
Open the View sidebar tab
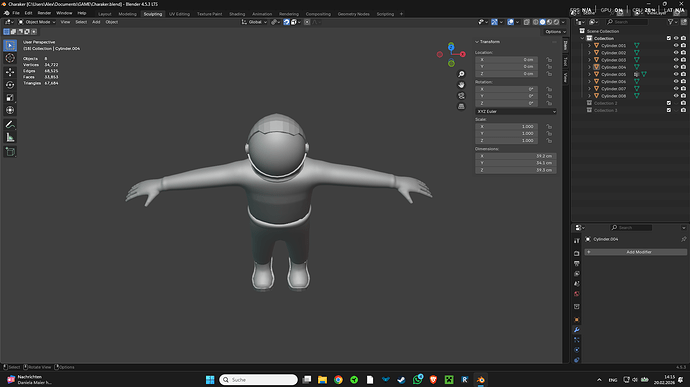pos(565,77)
